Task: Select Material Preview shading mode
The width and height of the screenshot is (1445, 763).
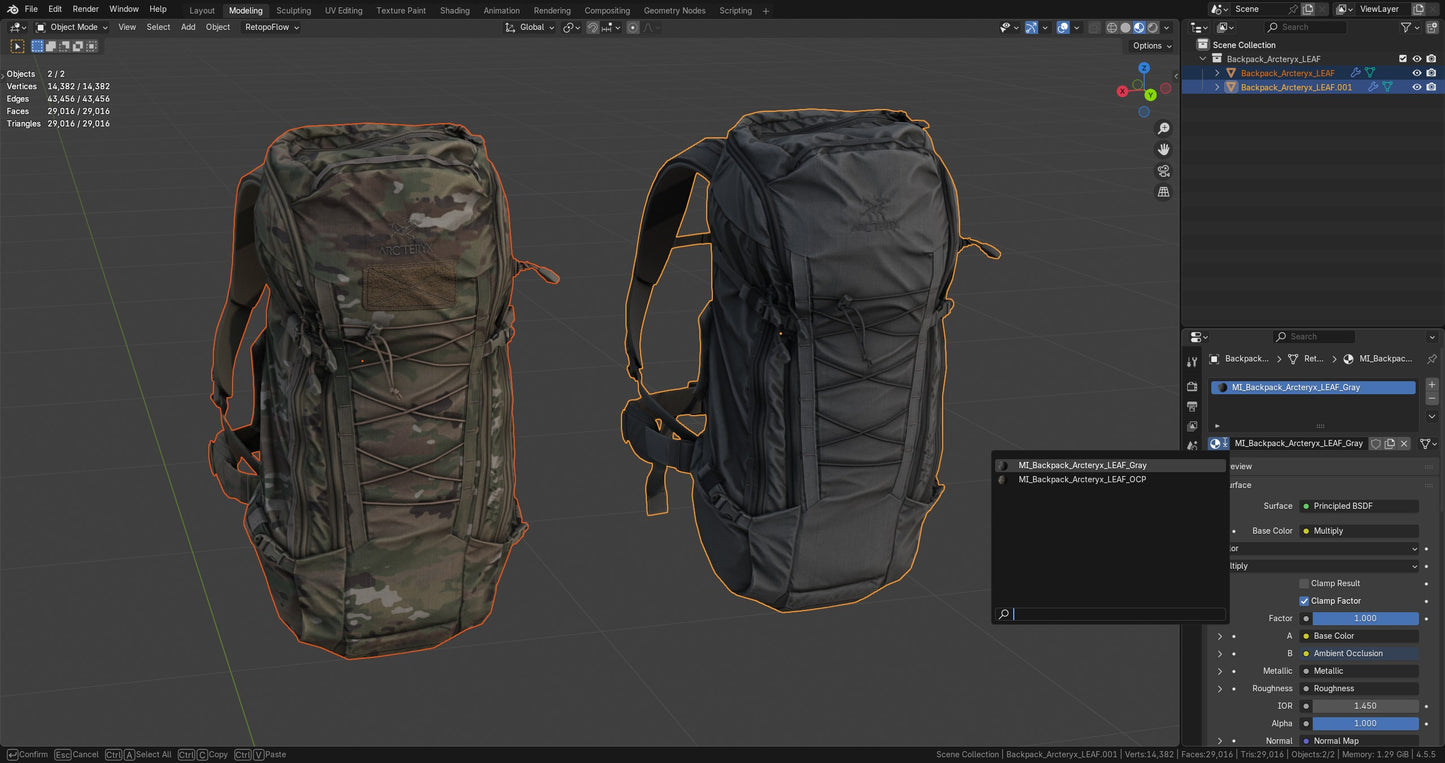Action: (1140, 27)
